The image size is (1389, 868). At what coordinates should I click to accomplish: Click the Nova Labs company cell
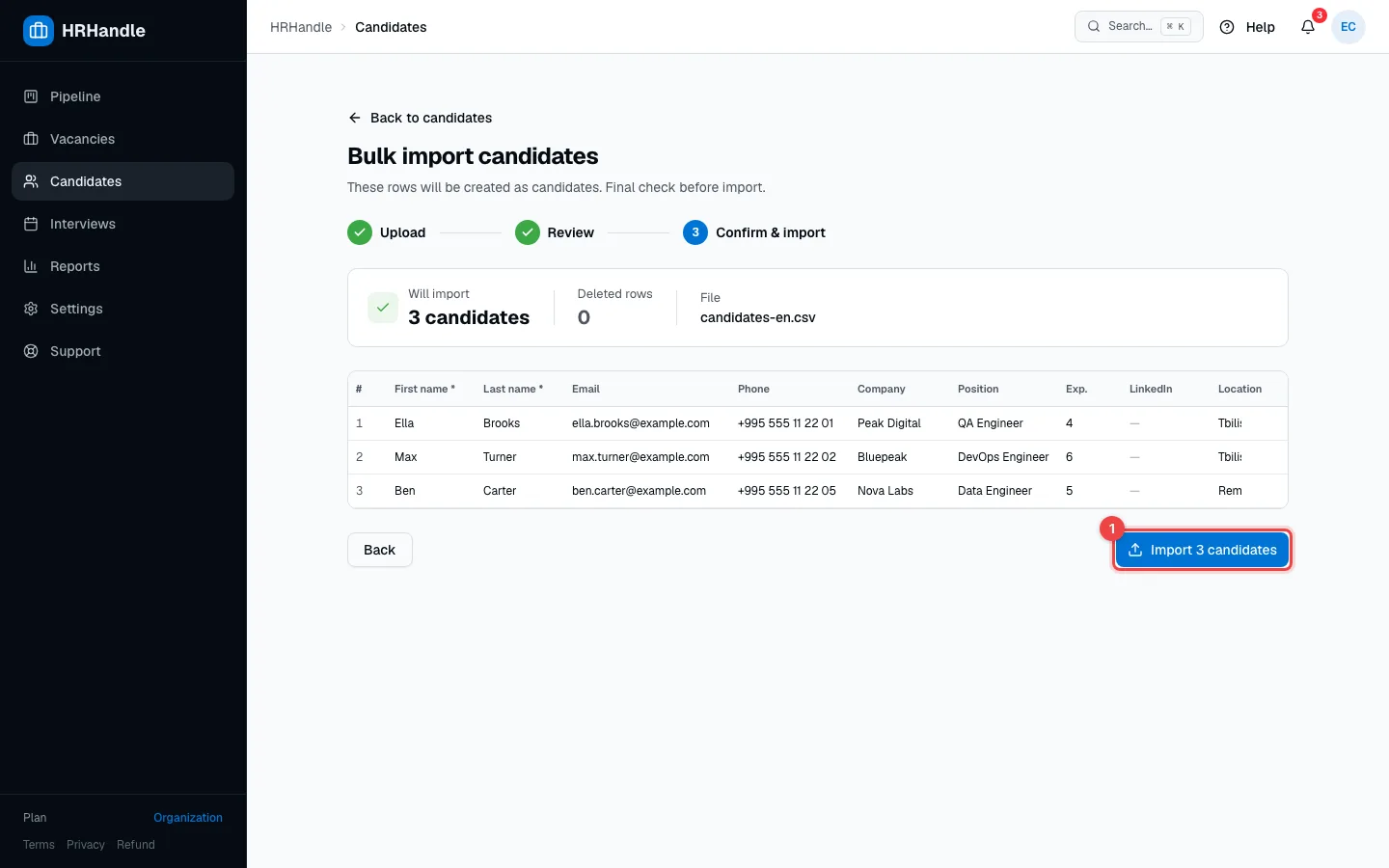tap(885, 491)
